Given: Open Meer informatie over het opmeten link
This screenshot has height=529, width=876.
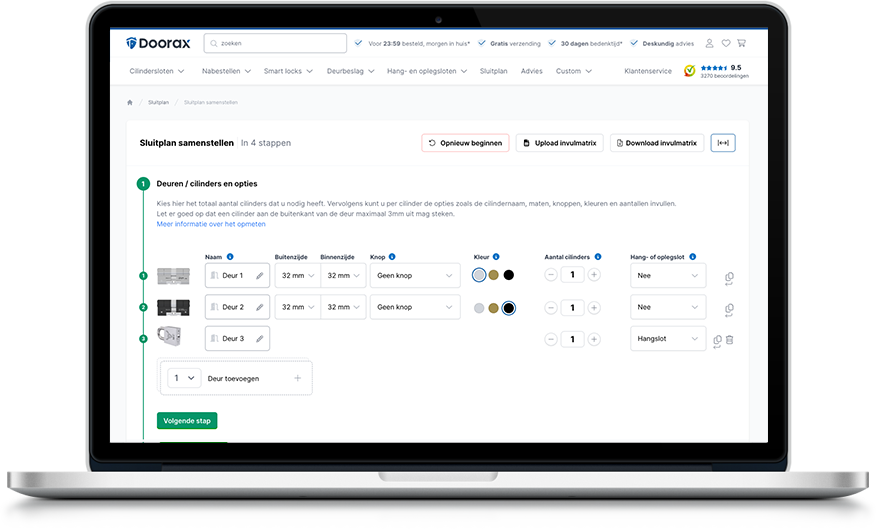Looking at the screenshot, I should 211,224.
